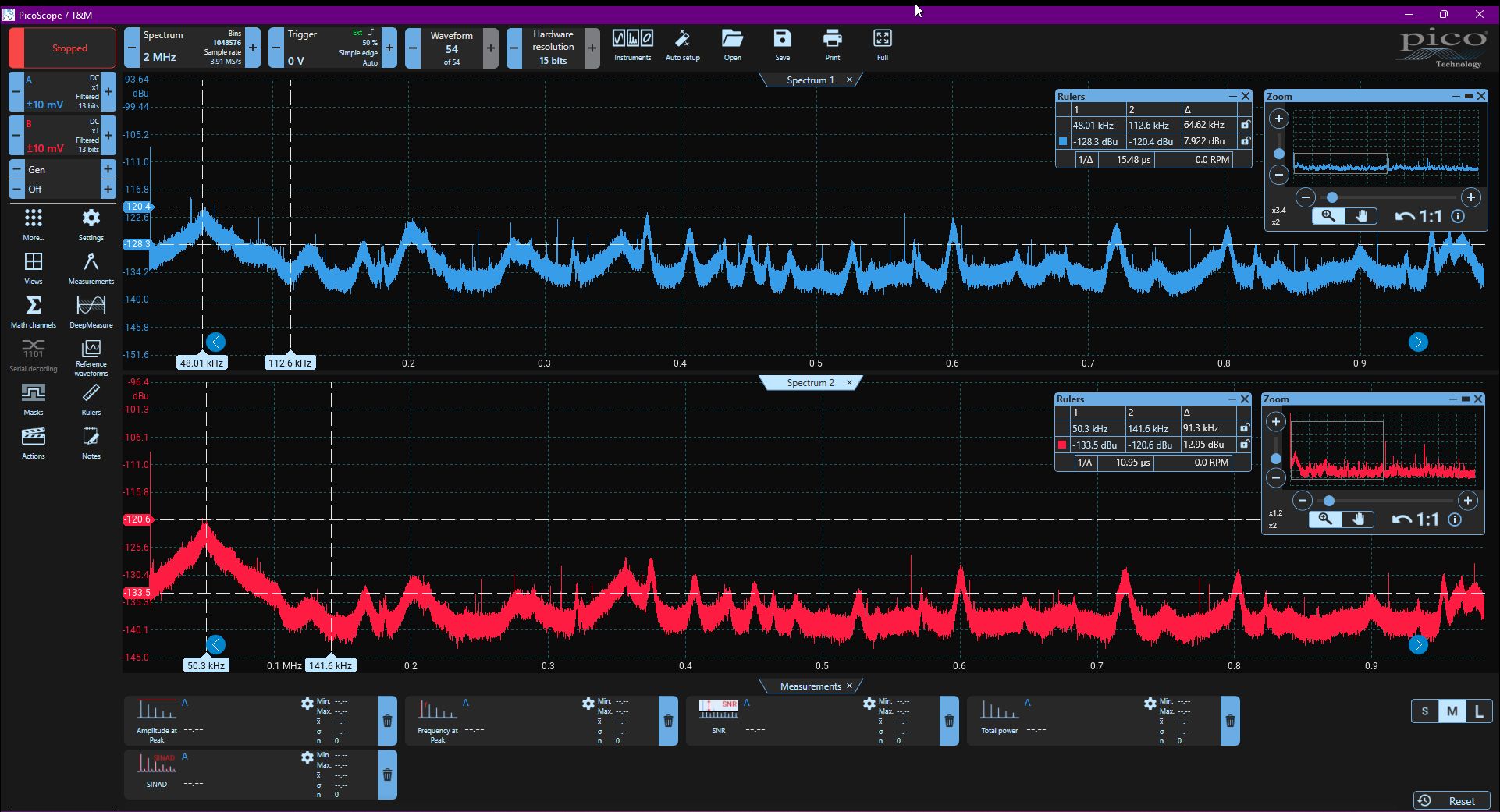Select small size S button
The height and width of the screenshot is (812, 1500).
(1425, 711)
